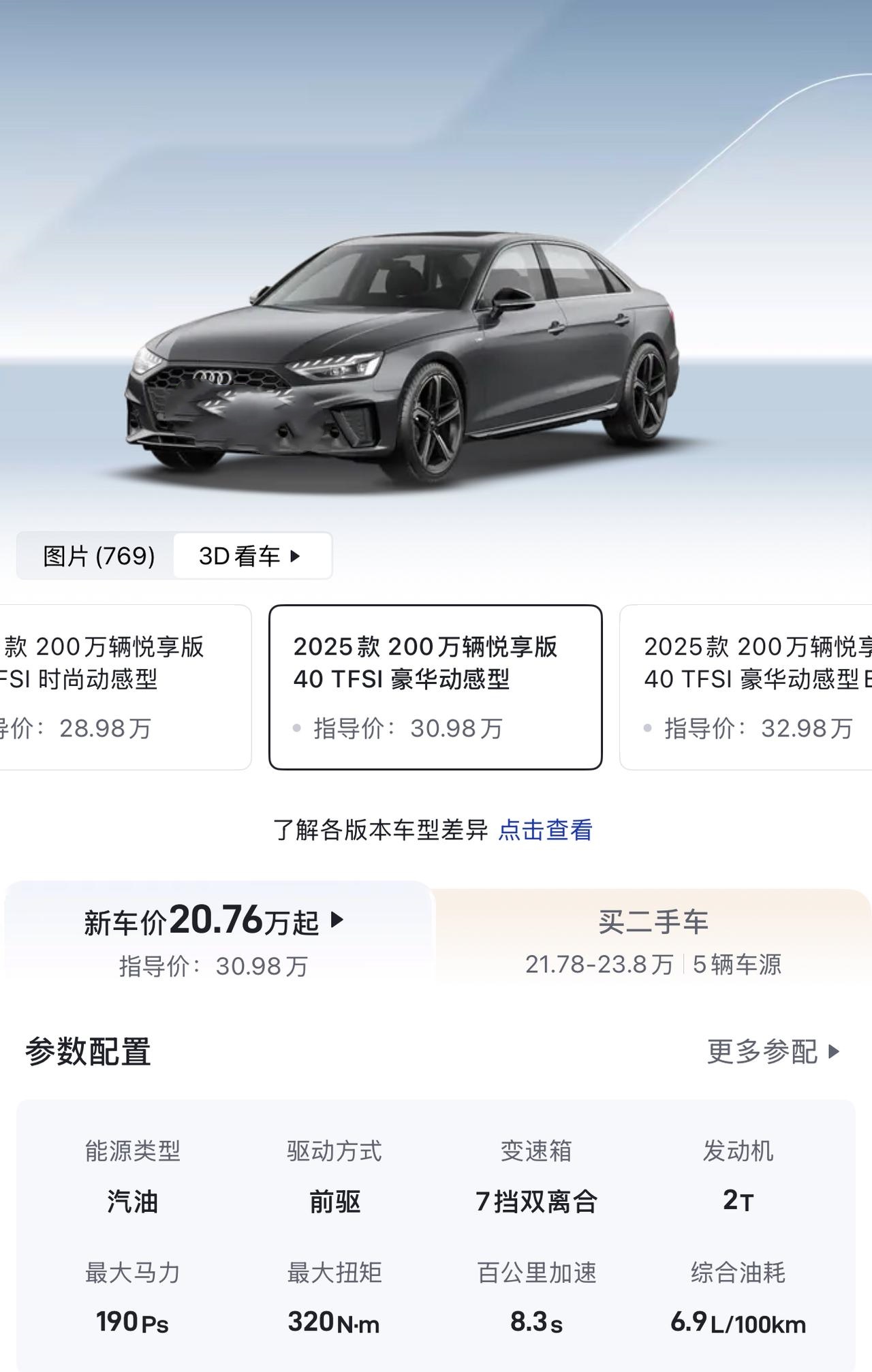Expand the arrow after 新车价20.76万起
Screen dimensions: 872x1372
337,920
